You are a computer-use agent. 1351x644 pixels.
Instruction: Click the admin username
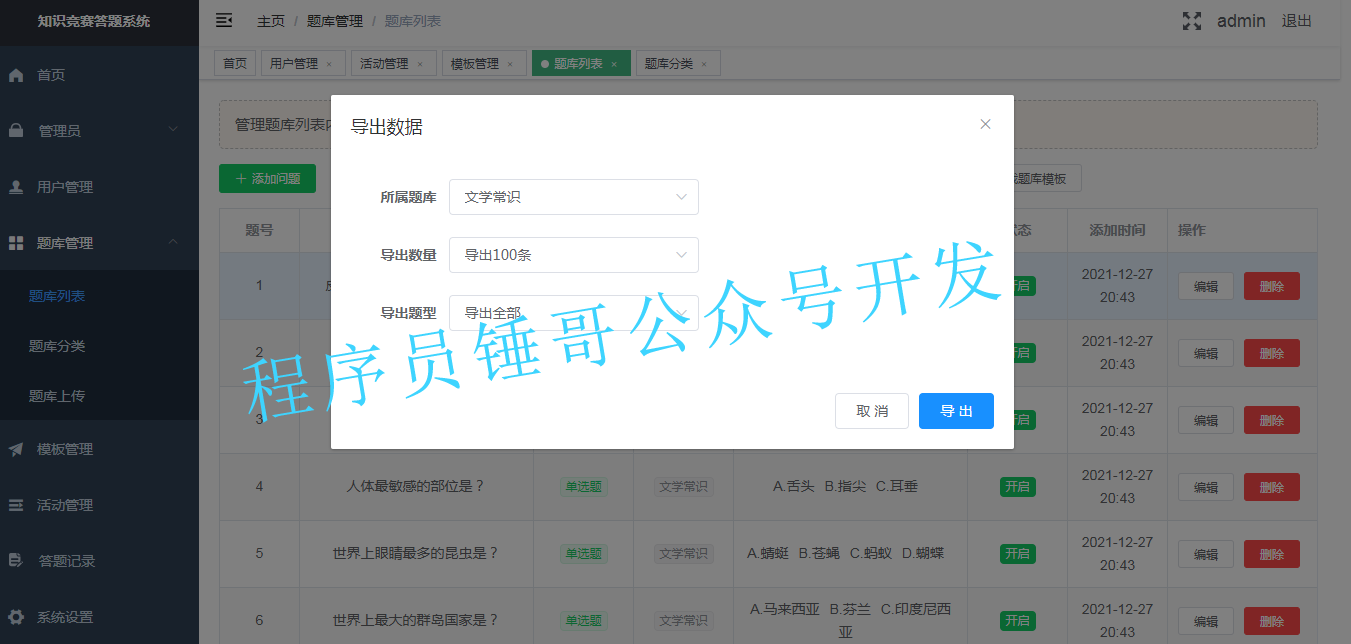(x=1241, y=21)
